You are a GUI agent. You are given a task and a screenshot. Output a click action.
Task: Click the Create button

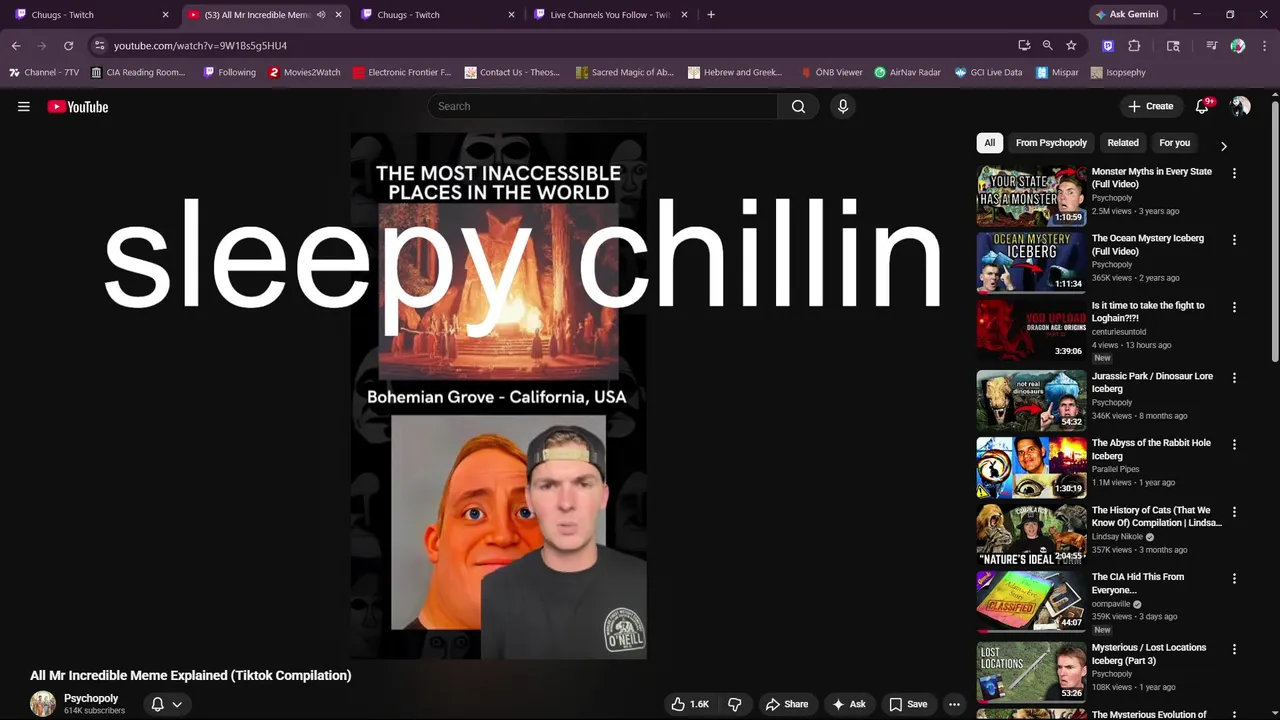pos(1150,106)
